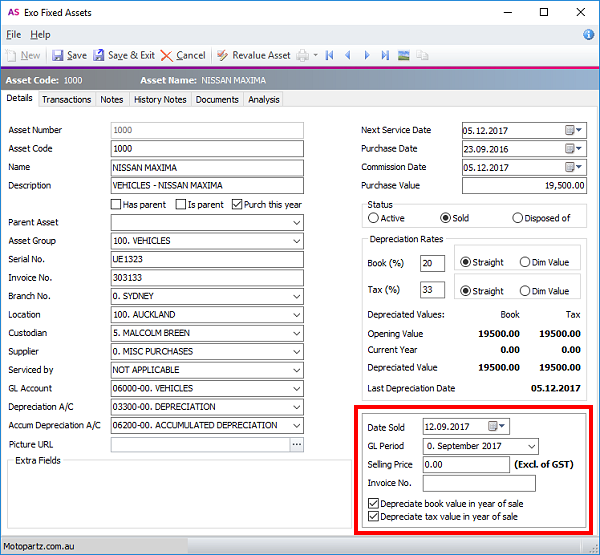Go to the previous asset record
600x555 pixels.
pyautogui.click(x=348, y=56)
